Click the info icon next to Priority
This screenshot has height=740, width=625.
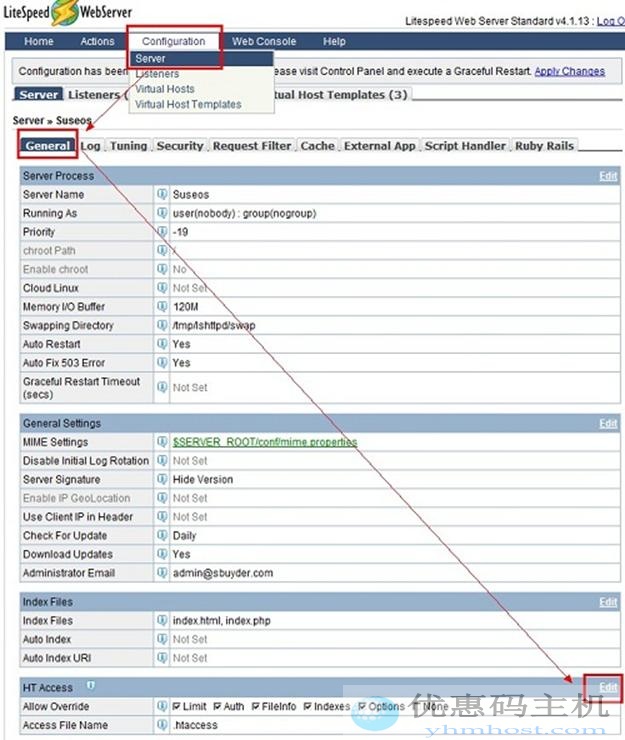(162, 232)
